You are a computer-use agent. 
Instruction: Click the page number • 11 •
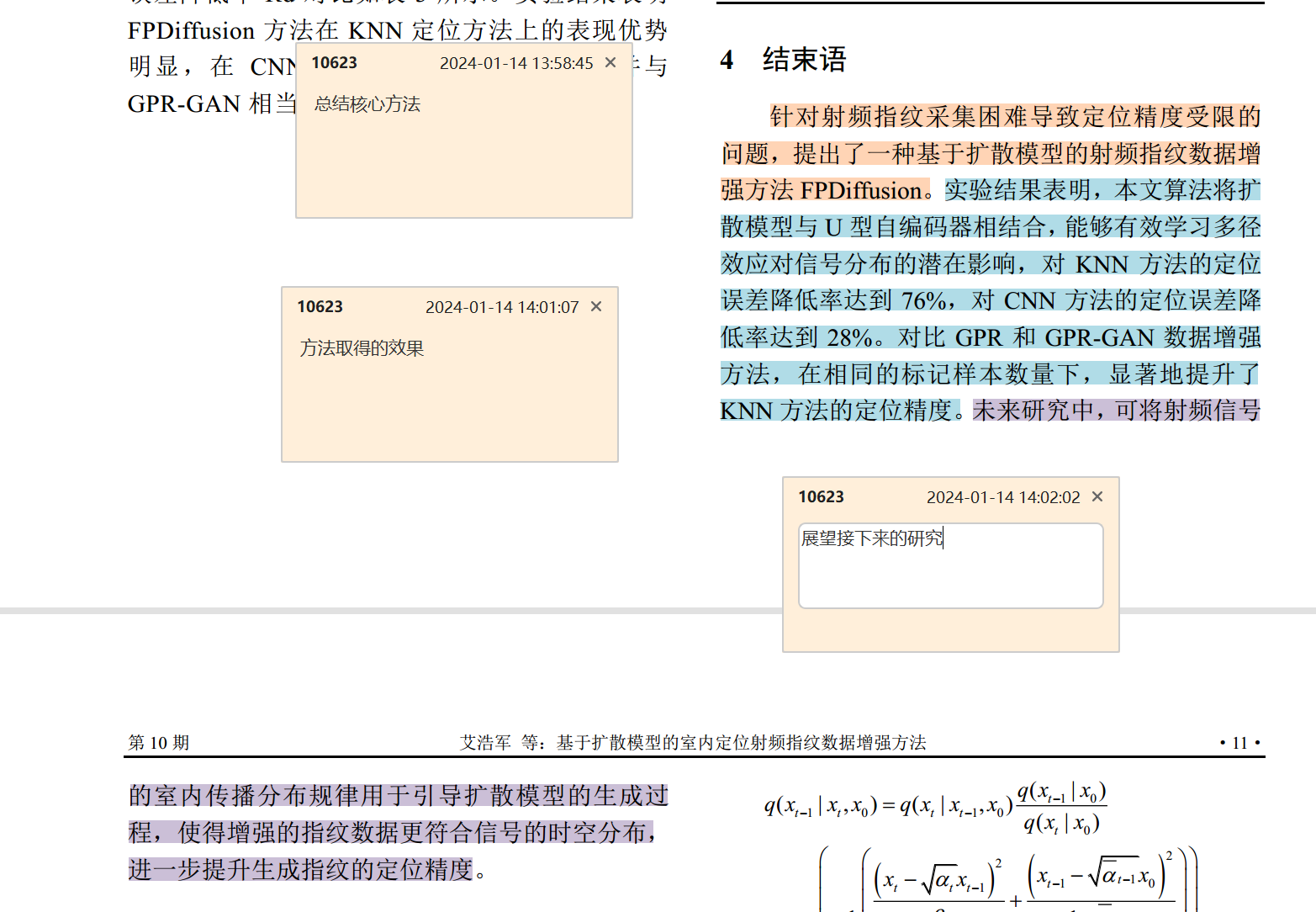1239,743
